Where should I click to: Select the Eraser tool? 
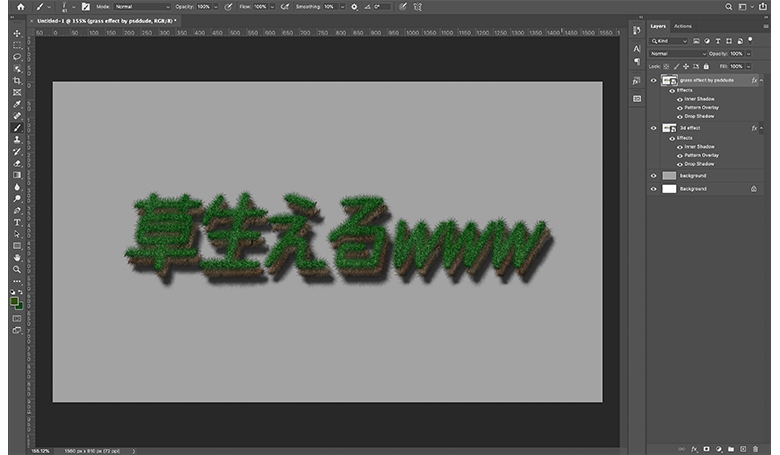17,163
